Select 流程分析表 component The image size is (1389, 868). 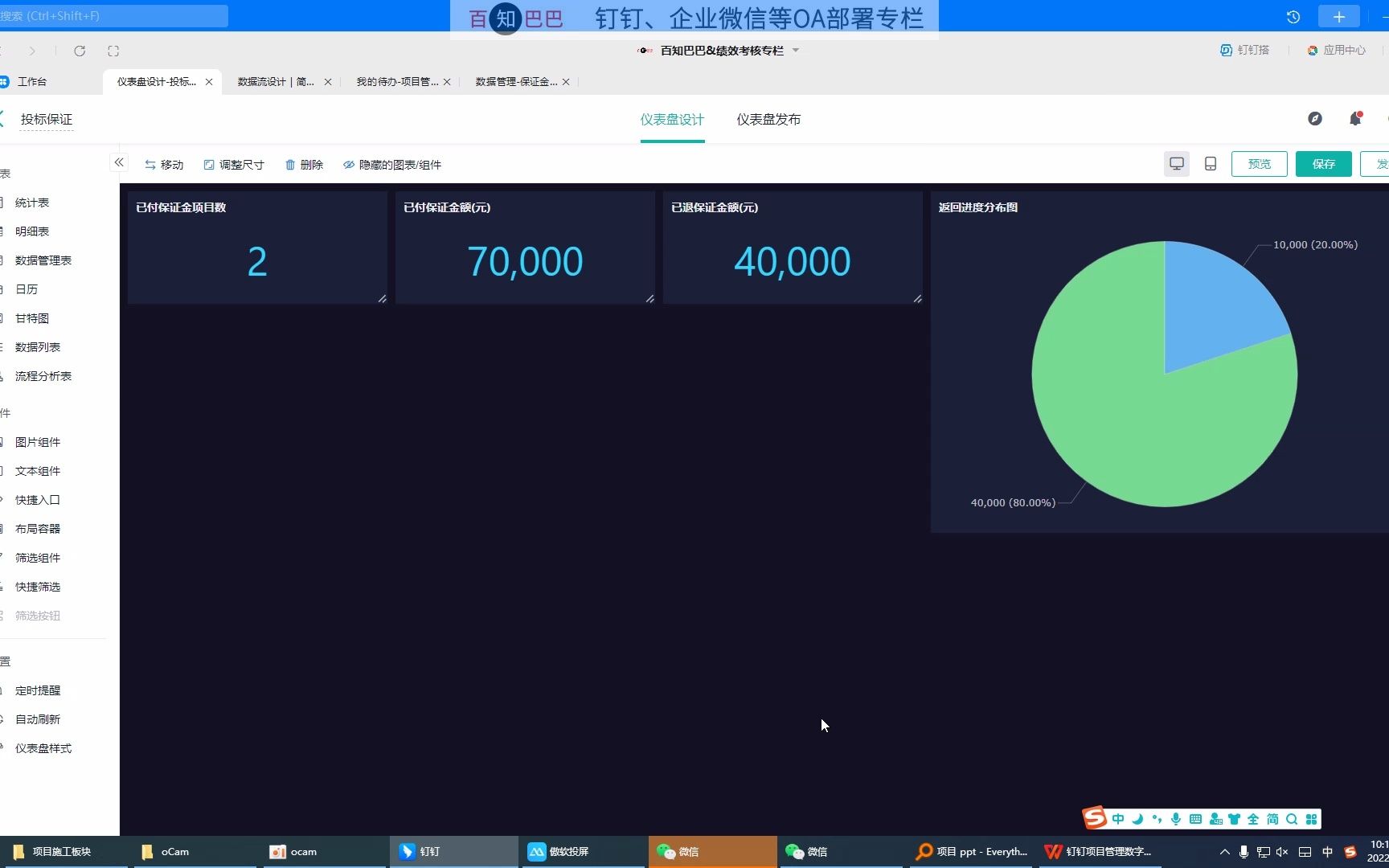pyautogui.click(x=43, y=377)
